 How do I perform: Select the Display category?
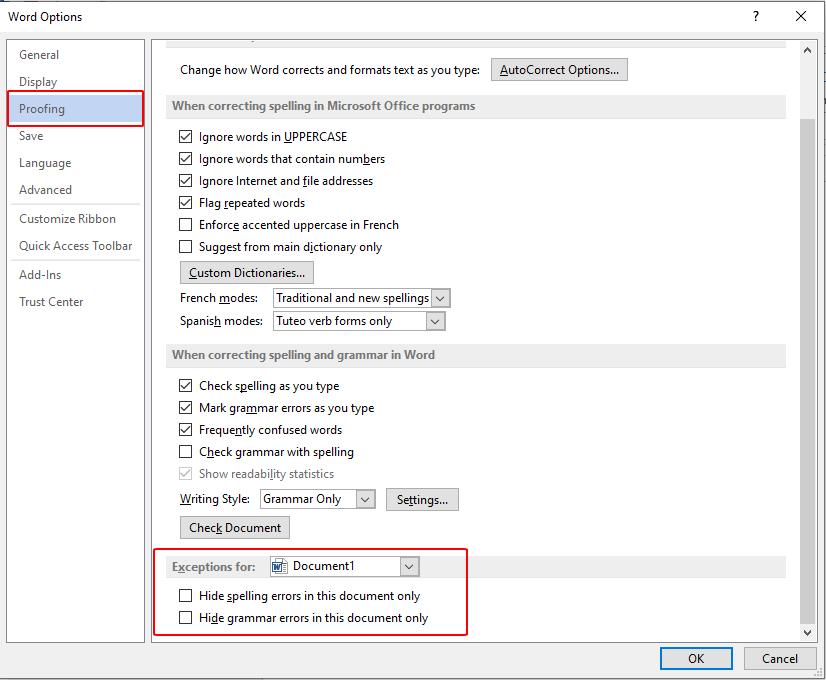75,82
